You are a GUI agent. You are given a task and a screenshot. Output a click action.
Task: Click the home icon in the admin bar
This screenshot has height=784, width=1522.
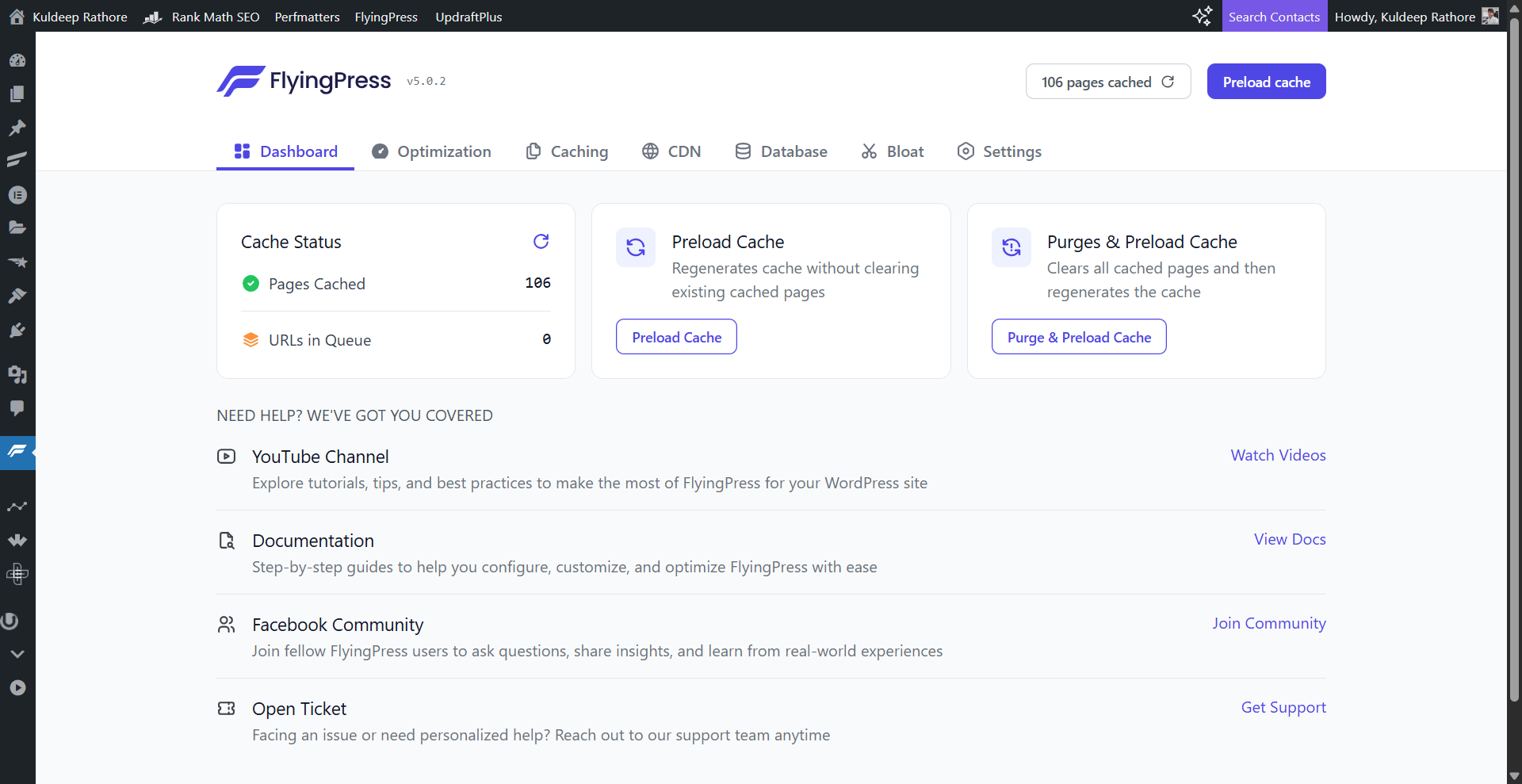tap(17, 16)
